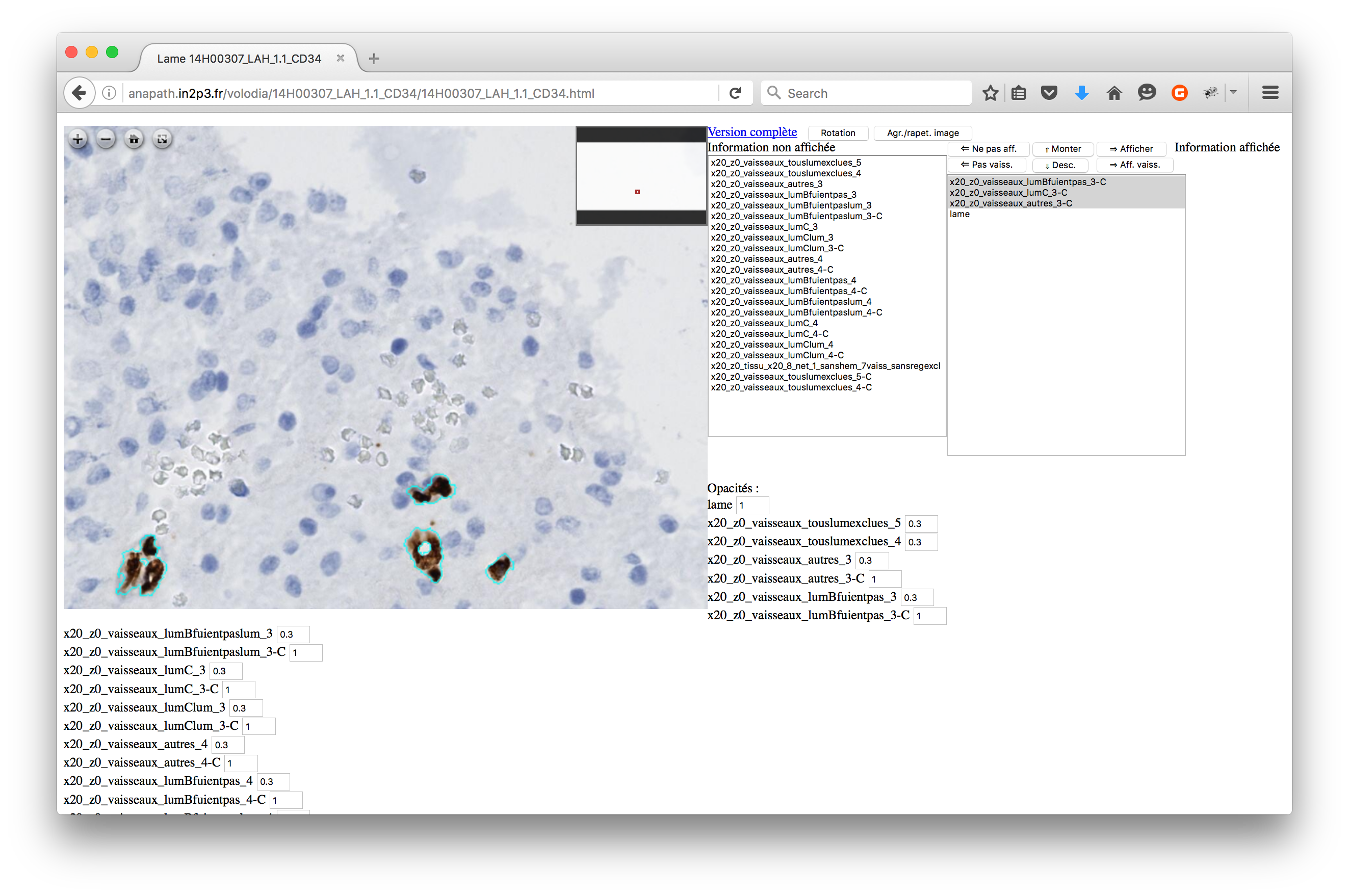Click the lame opacity input field
The height and width of the screenshot is (896, 1349).
click(752, 505)
